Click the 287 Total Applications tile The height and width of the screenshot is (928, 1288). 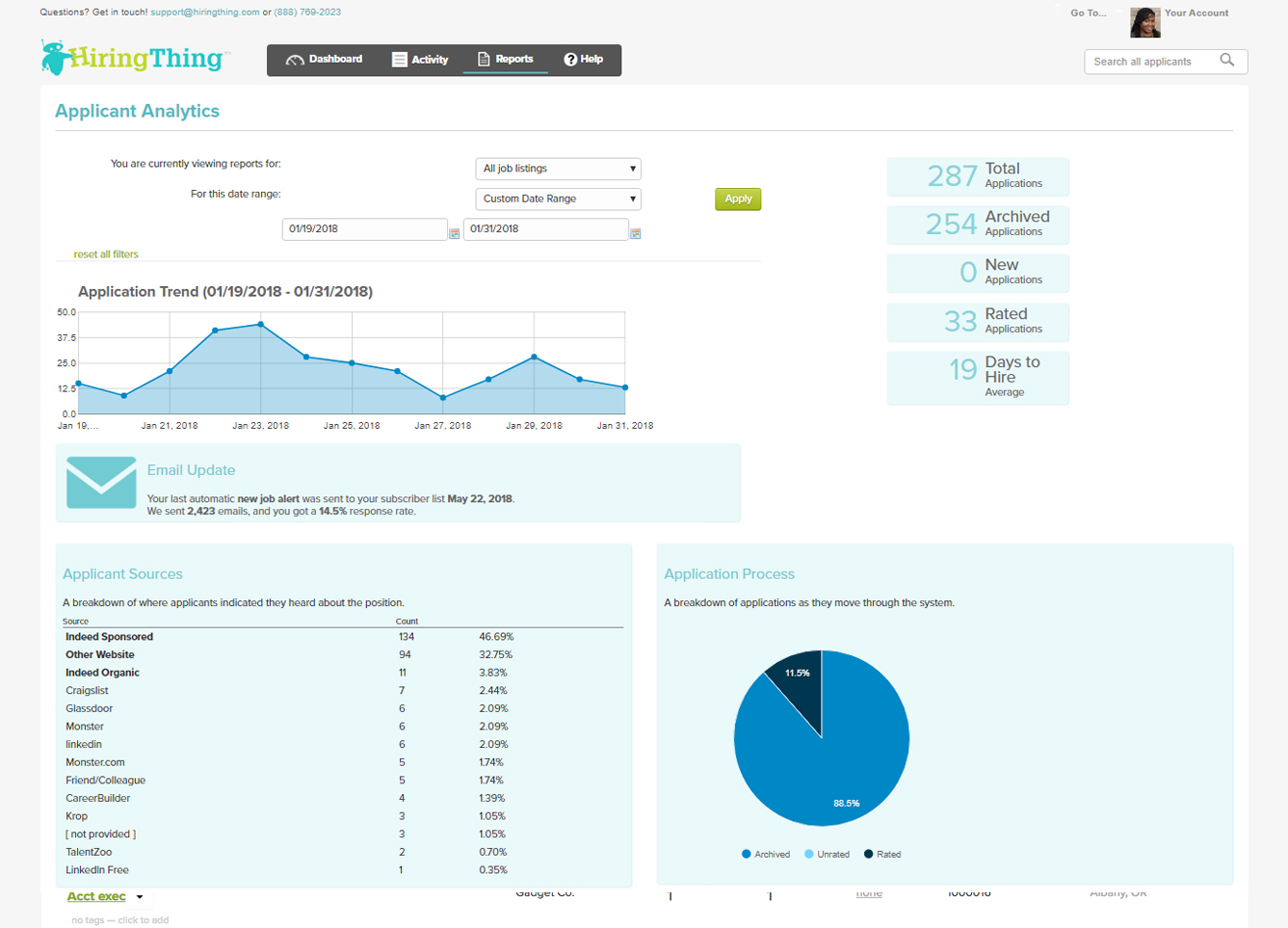click(978, 176)
